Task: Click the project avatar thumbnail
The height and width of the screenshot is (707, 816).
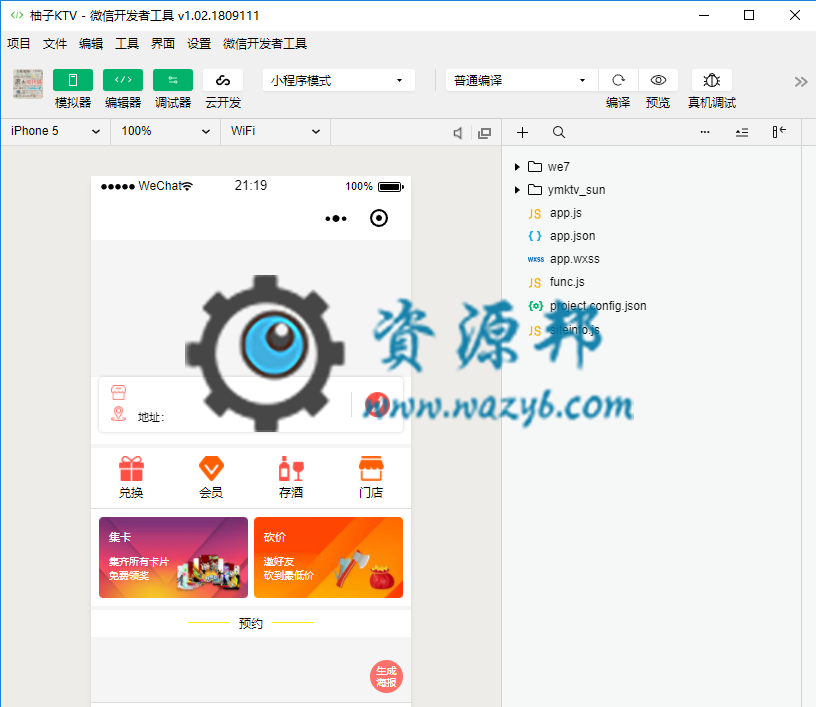Action: (x=28, y=84)
